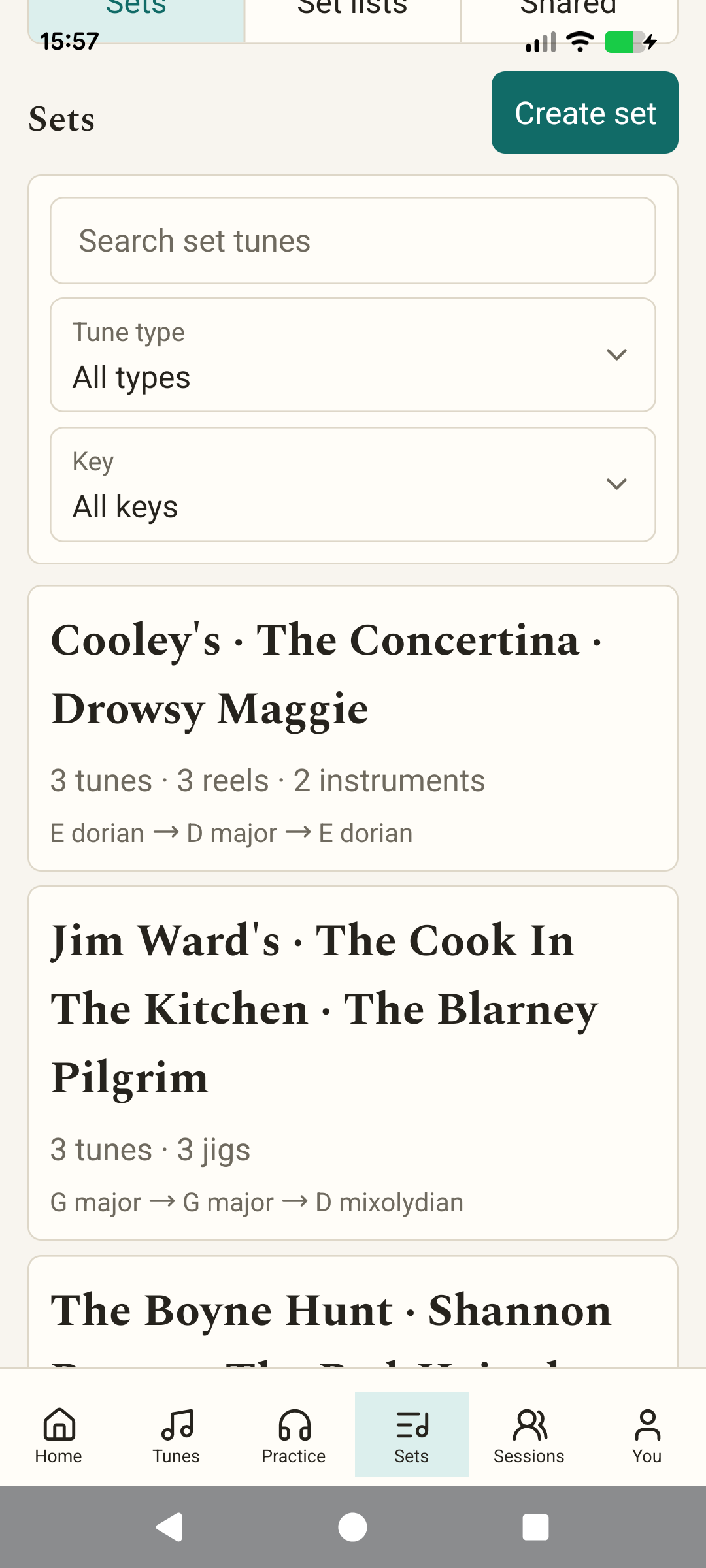
Task: Expand the Tune type dropdown
Action: 353,355
